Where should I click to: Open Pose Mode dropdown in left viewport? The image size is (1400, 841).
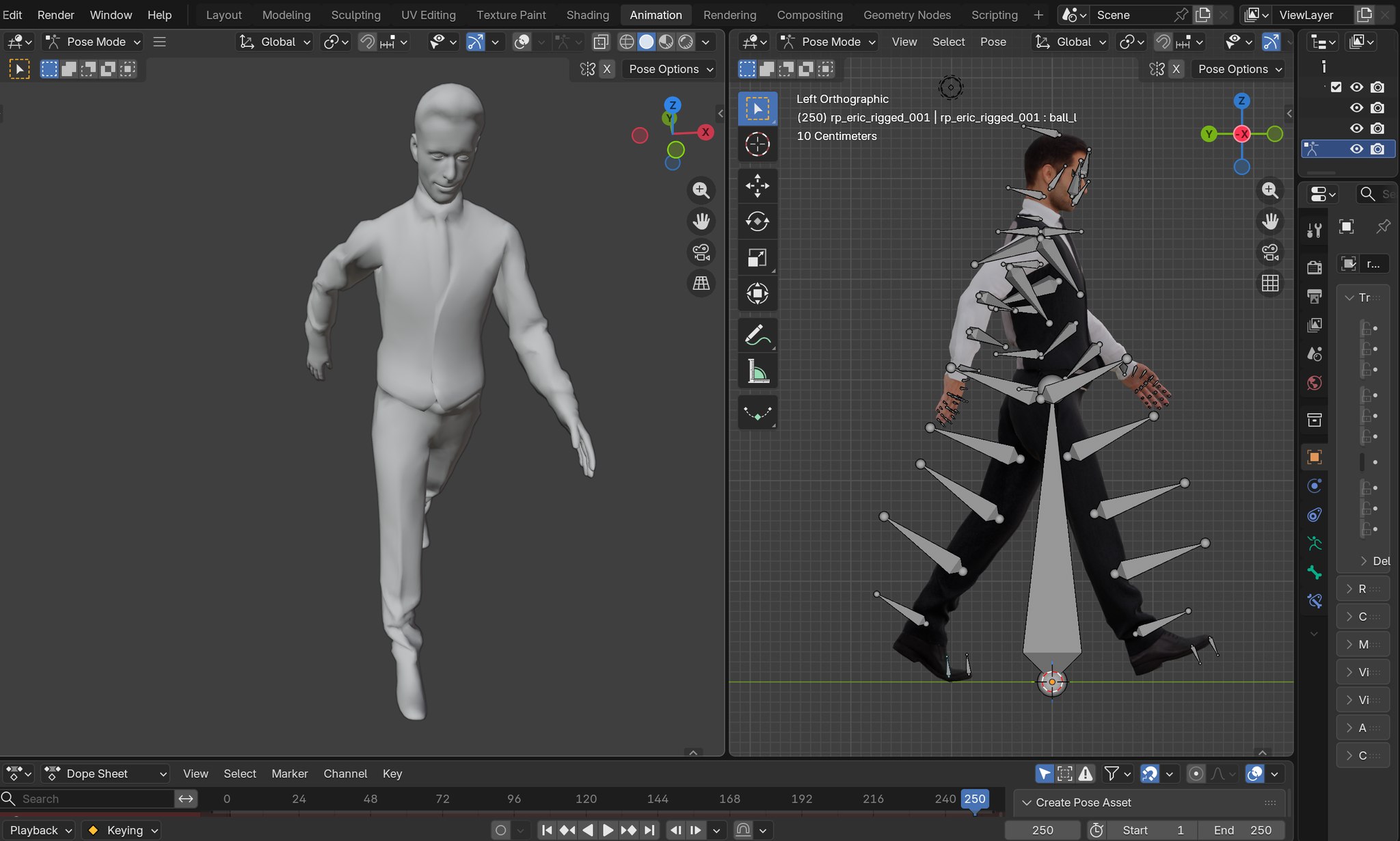coord(93,42)
